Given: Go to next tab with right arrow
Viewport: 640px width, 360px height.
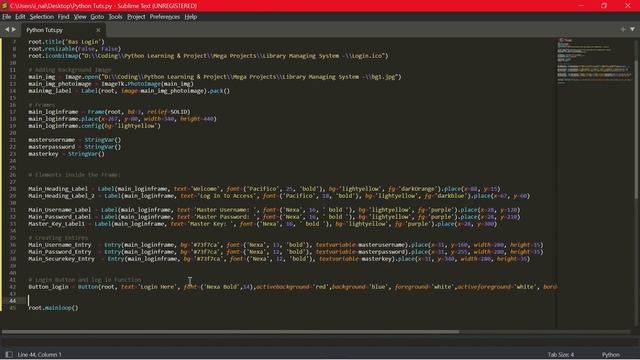Looking at the screenshot, I should pyautogui.click(x=14, y=29).
